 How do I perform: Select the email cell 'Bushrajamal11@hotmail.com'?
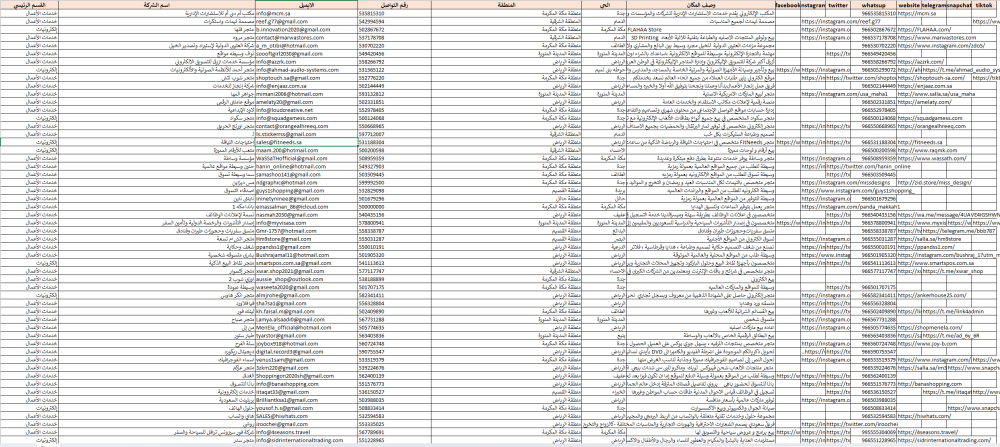[306, 255]
